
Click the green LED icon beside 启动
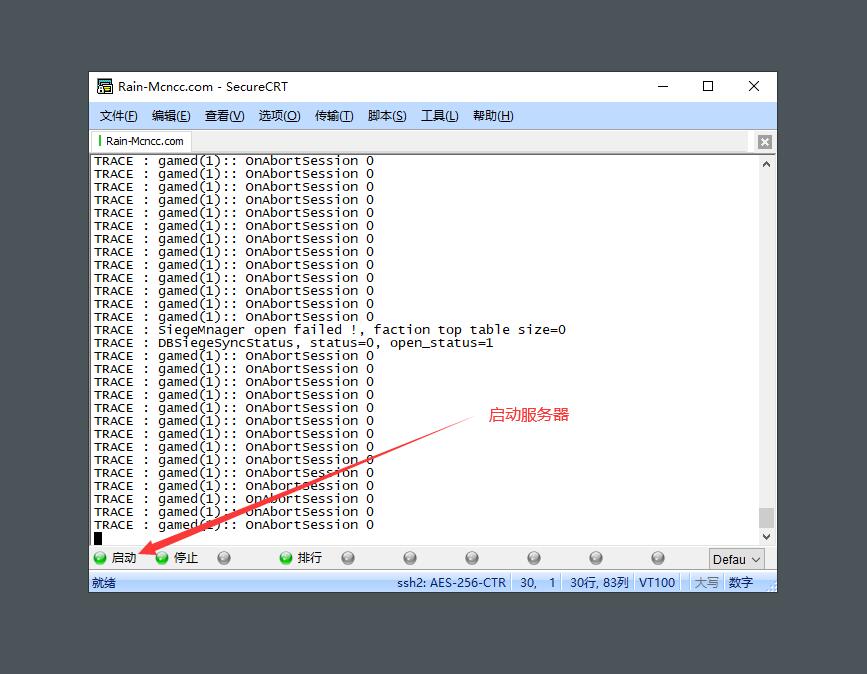[100, 558]
